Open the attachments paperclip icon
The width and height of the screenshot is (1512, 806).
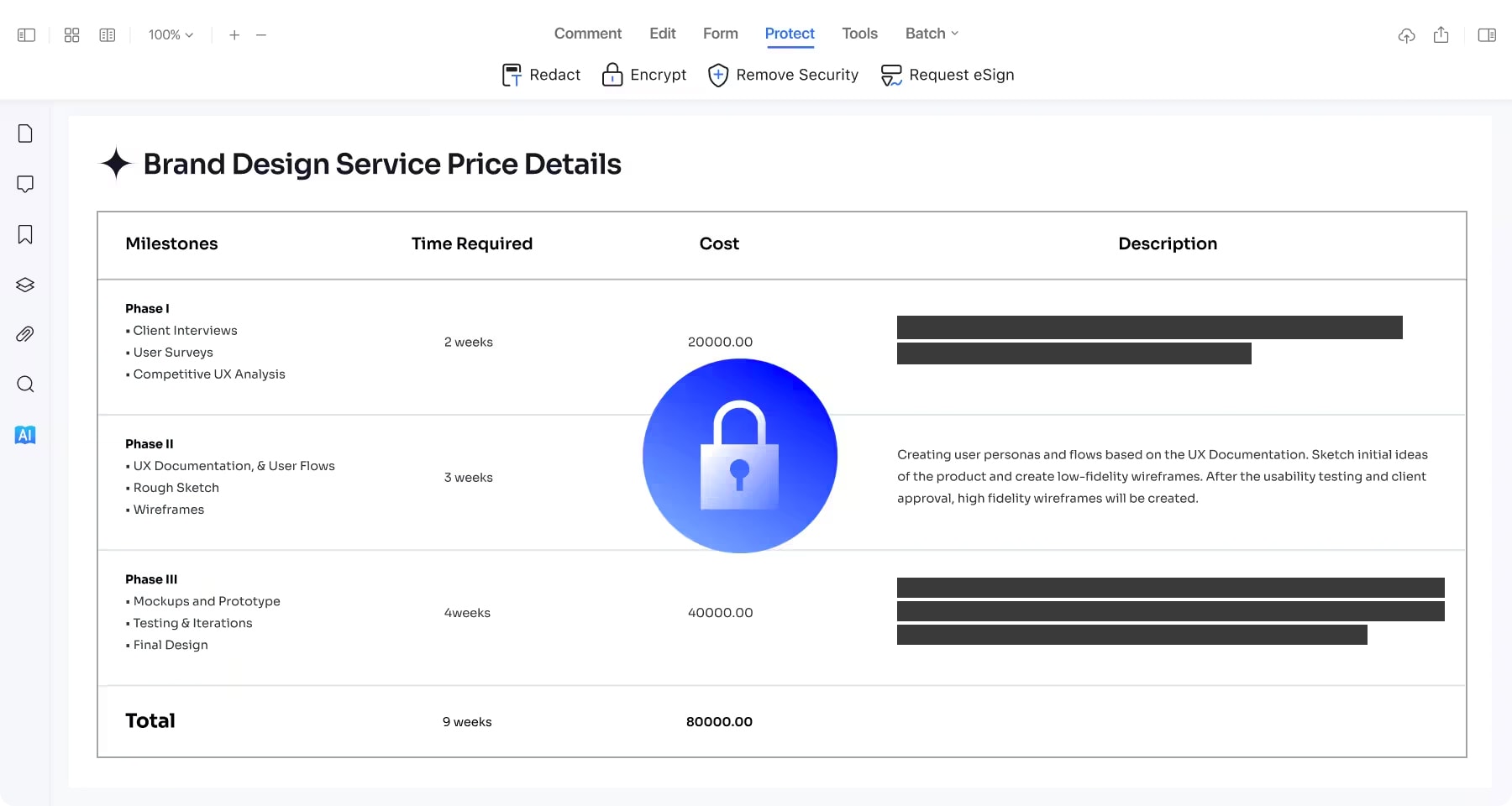[x=25, y=334]
